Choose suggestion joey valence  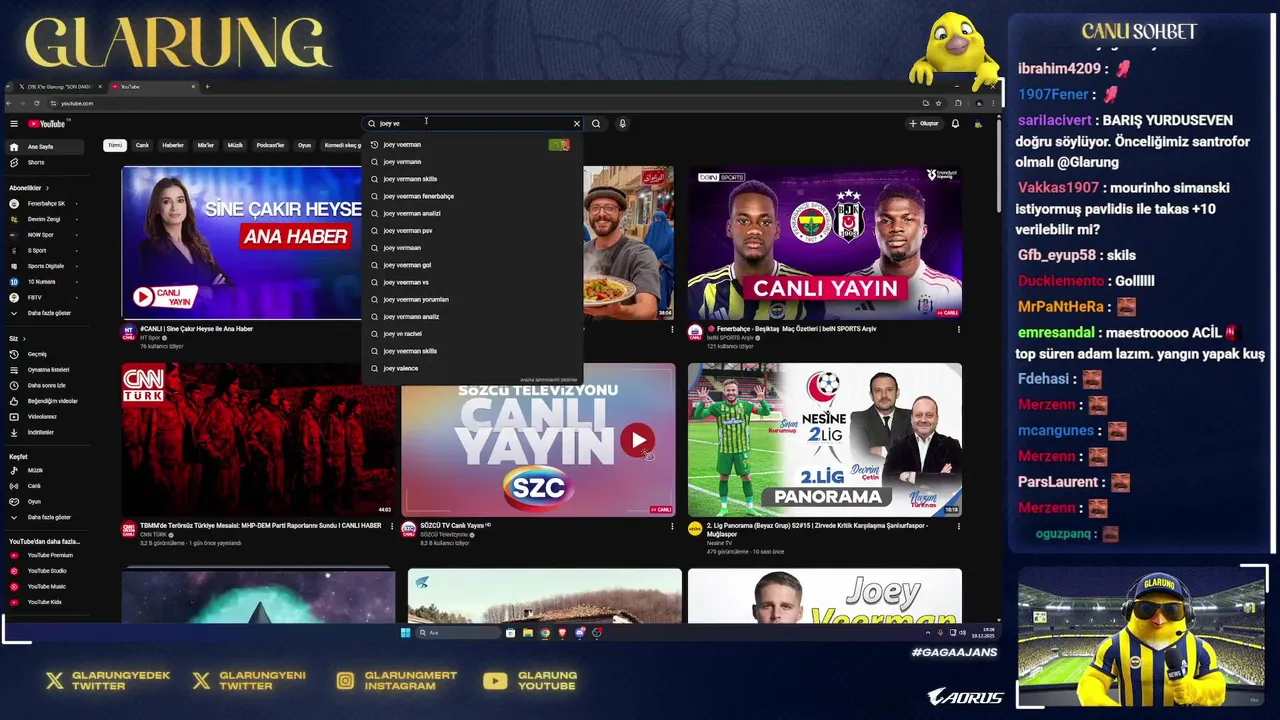click(x=472, y=368)
